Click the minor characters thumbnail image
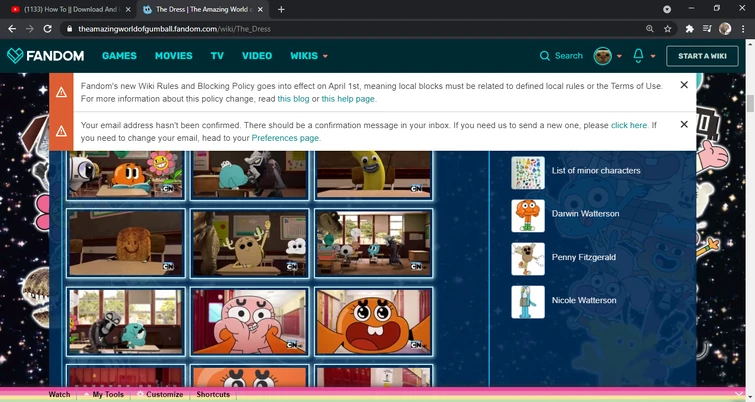Image resolution: width=755 pixels, height=402 pixels. pos(528,172)
